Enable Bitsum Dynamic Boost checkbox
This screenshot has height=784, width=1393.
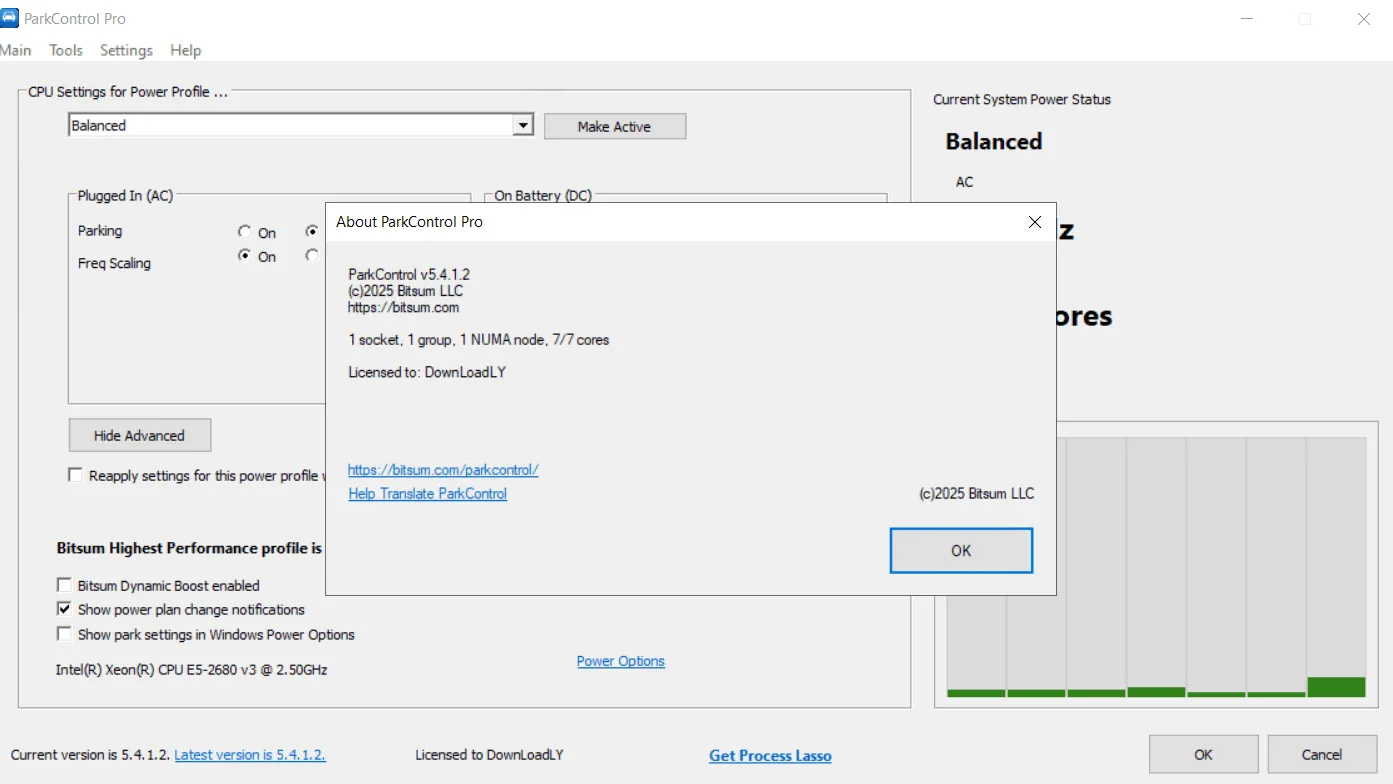click(64, 585)
